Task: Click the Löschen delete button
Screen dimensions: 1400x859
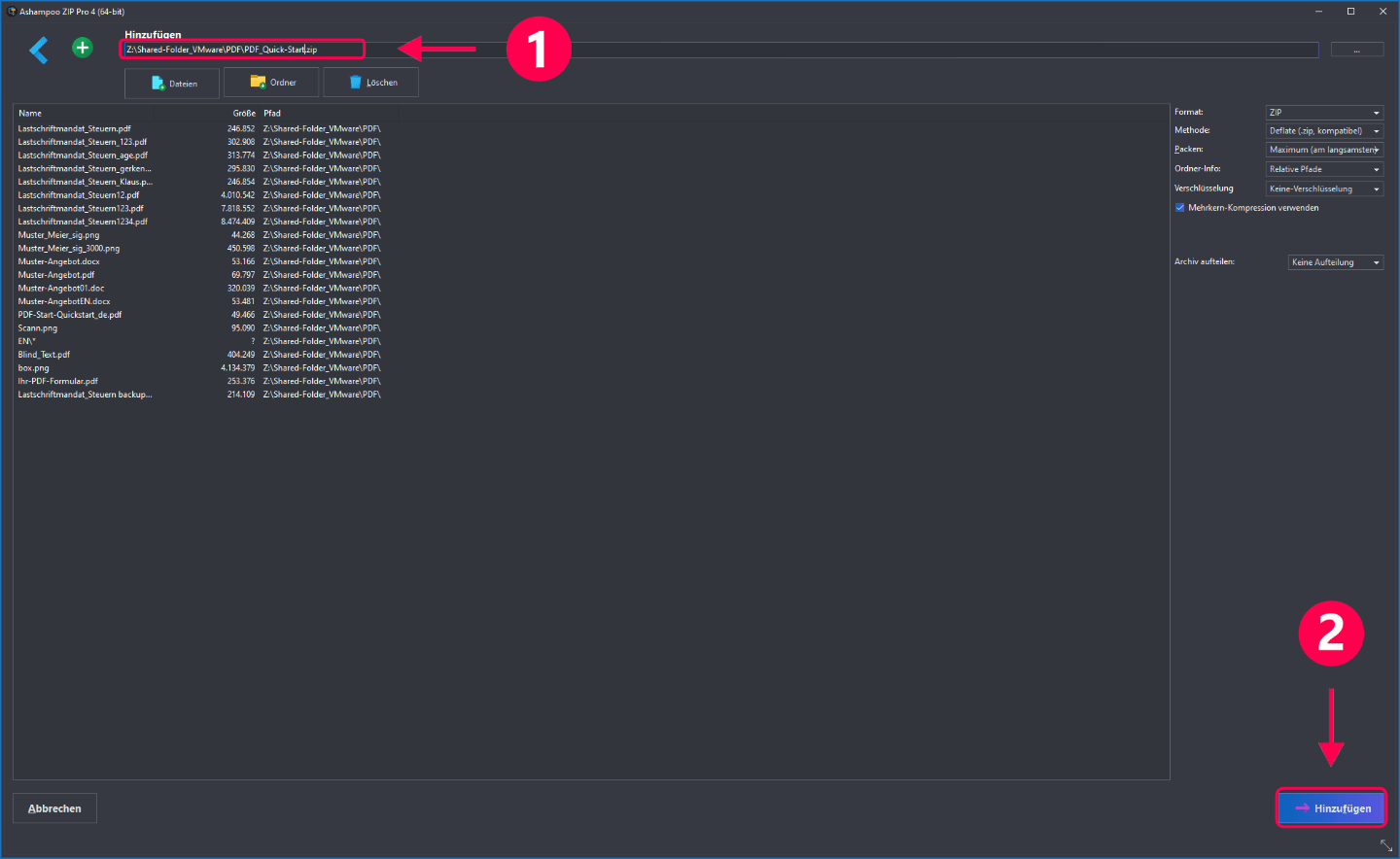Action: pos(371,83)
